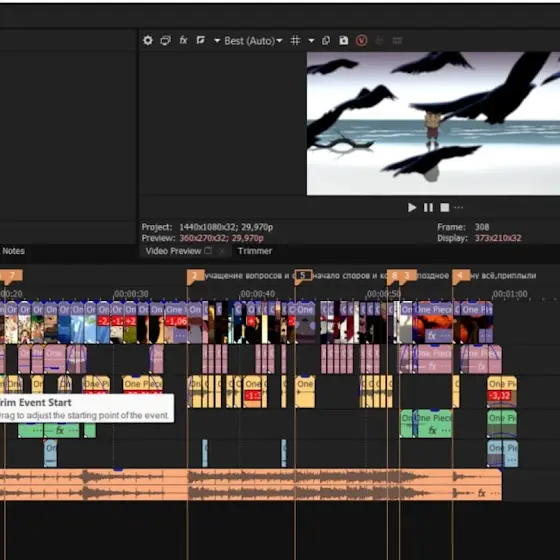Click Preview on External Monitor icon
The height and width of the screenshot is (560, 560).
tap(165, 40)
